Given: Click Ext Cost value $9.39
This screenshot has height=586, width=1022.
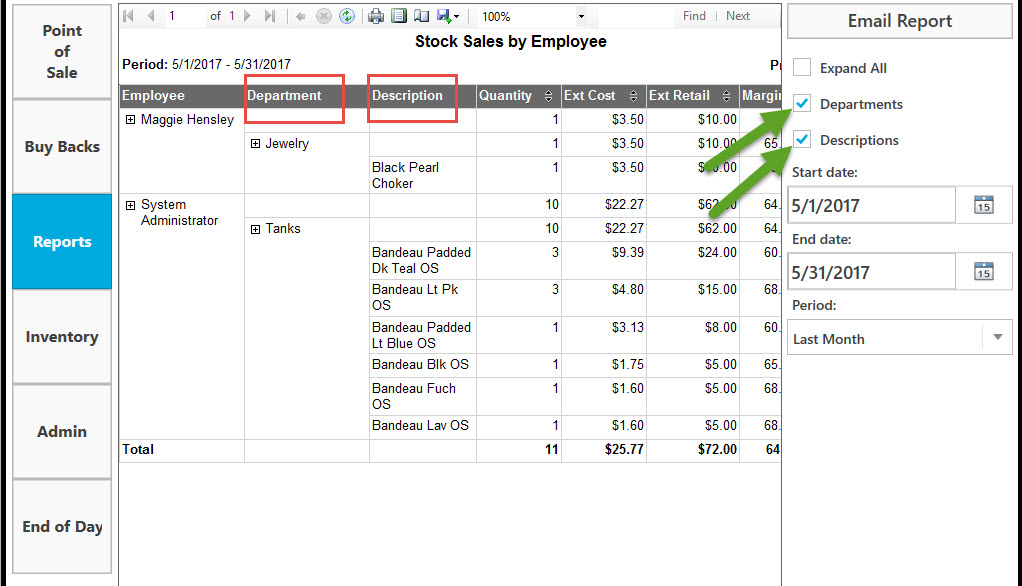Looking at the screenshot, I should click(628, 252).
